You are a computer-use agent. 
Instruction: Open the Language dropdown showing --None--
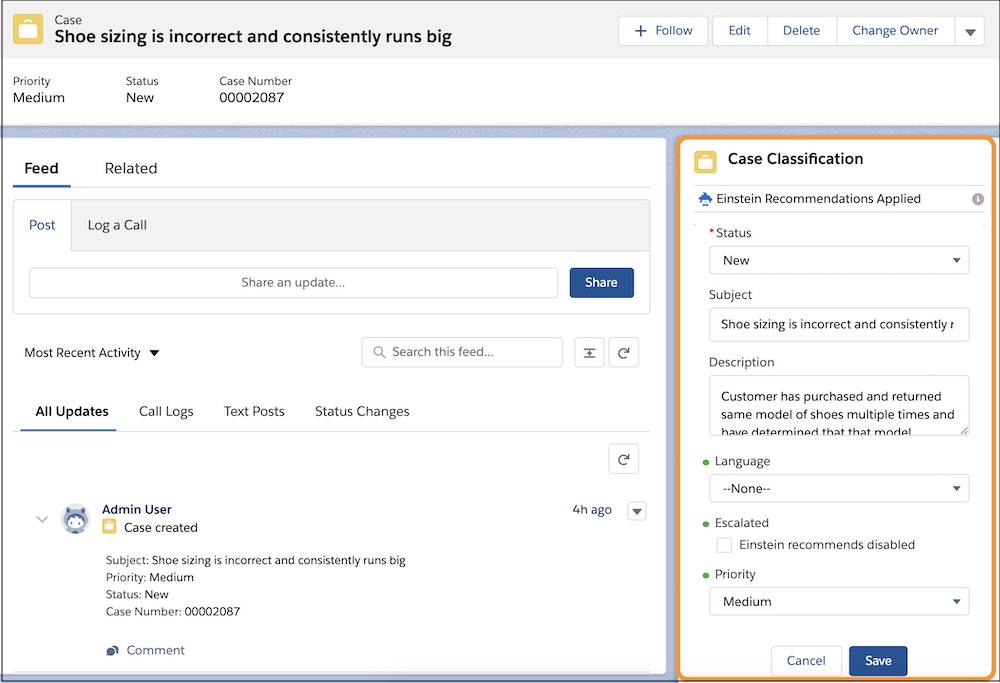[x=839, y=488]
